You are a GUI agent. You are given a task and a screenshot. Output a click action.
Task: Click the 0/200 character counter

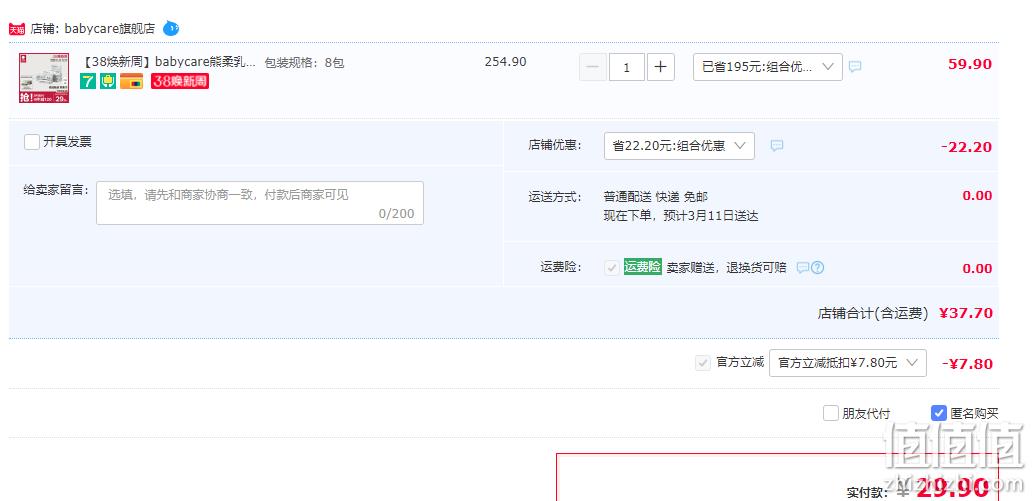point(397,214)
